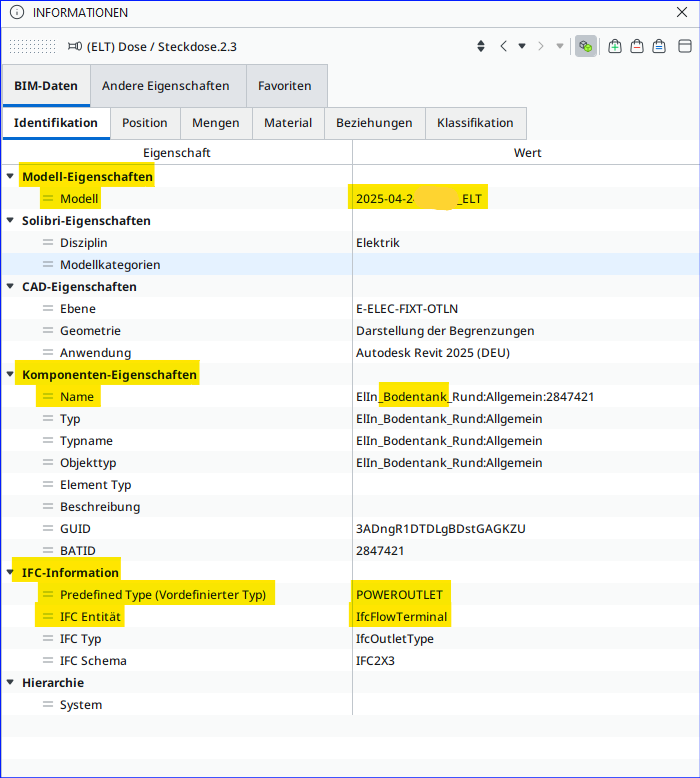
Task: Open the back history dropdown arrow
Action: point(522,47)
